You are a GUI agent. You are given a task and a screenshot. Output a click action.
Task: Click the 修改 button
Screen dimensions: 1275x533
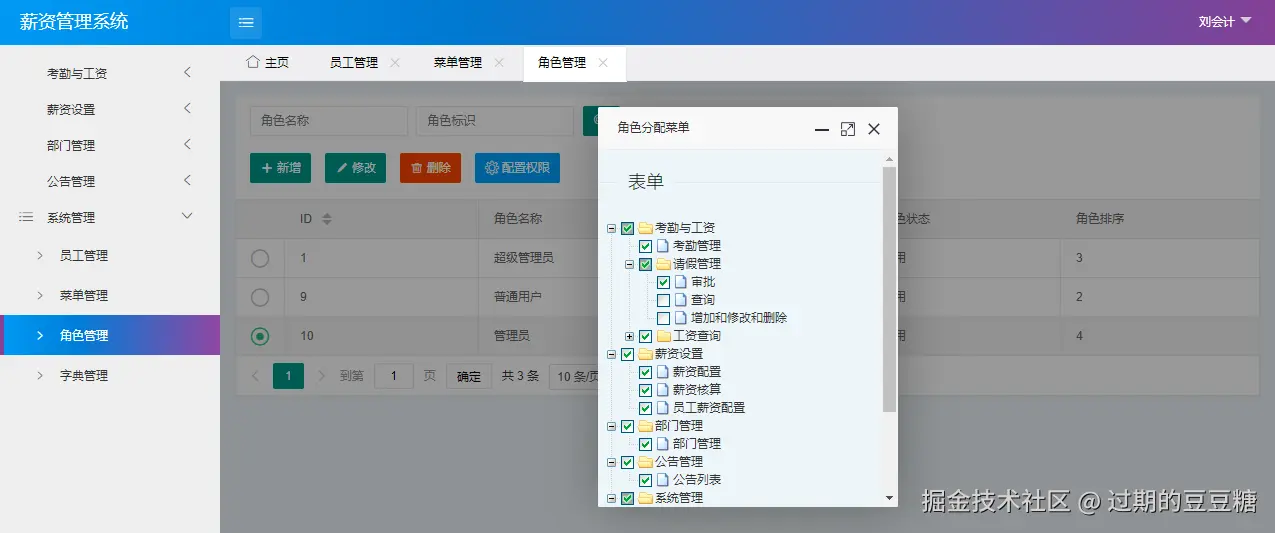(x=355, y=167)
